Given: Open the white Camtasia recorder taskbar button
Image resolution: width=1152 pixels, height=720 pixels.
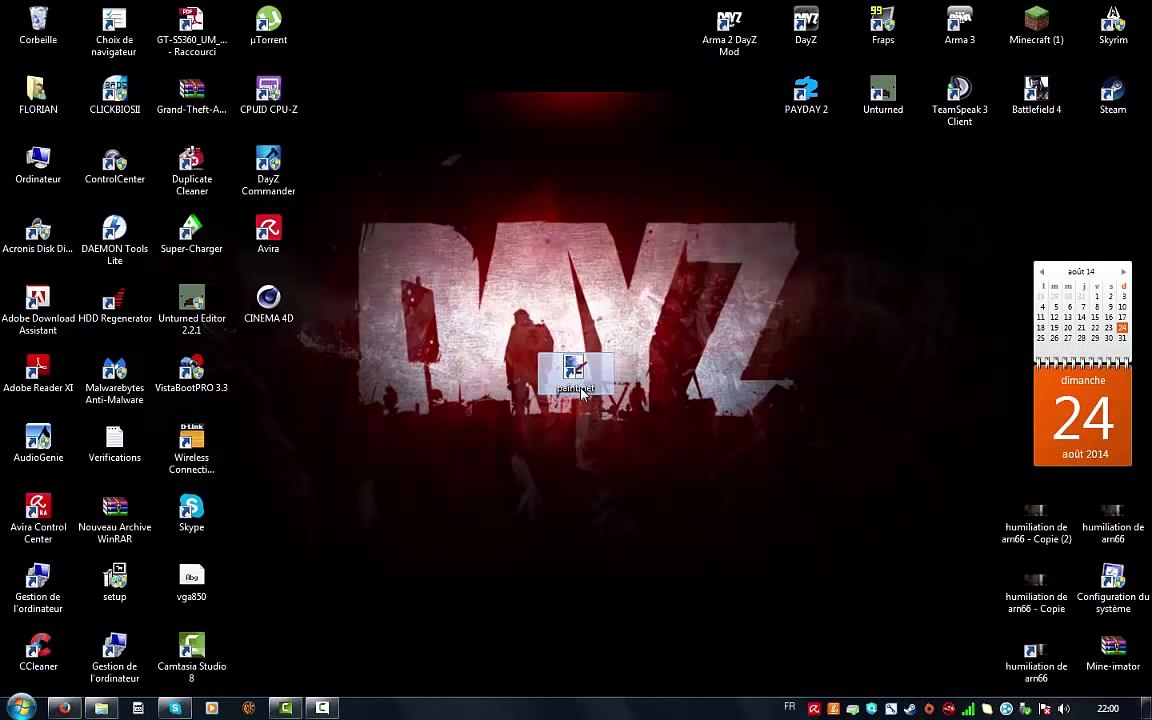Looking at the screenshot, I should point(322,708).
